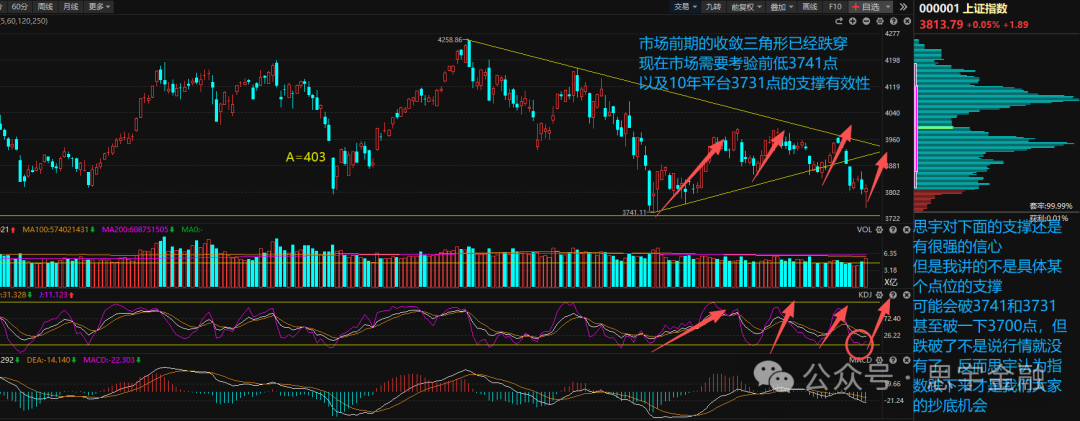This screenshot has height=421, width=1080.
Task: Click the 4277 price axis label
Action: pos(892,34)
